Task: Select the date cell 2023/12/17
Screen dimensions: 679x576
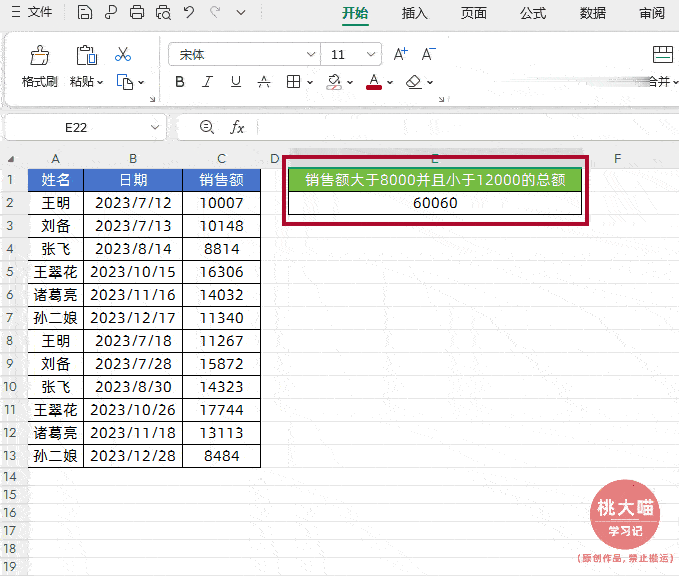Action: [x=133, y=318]
